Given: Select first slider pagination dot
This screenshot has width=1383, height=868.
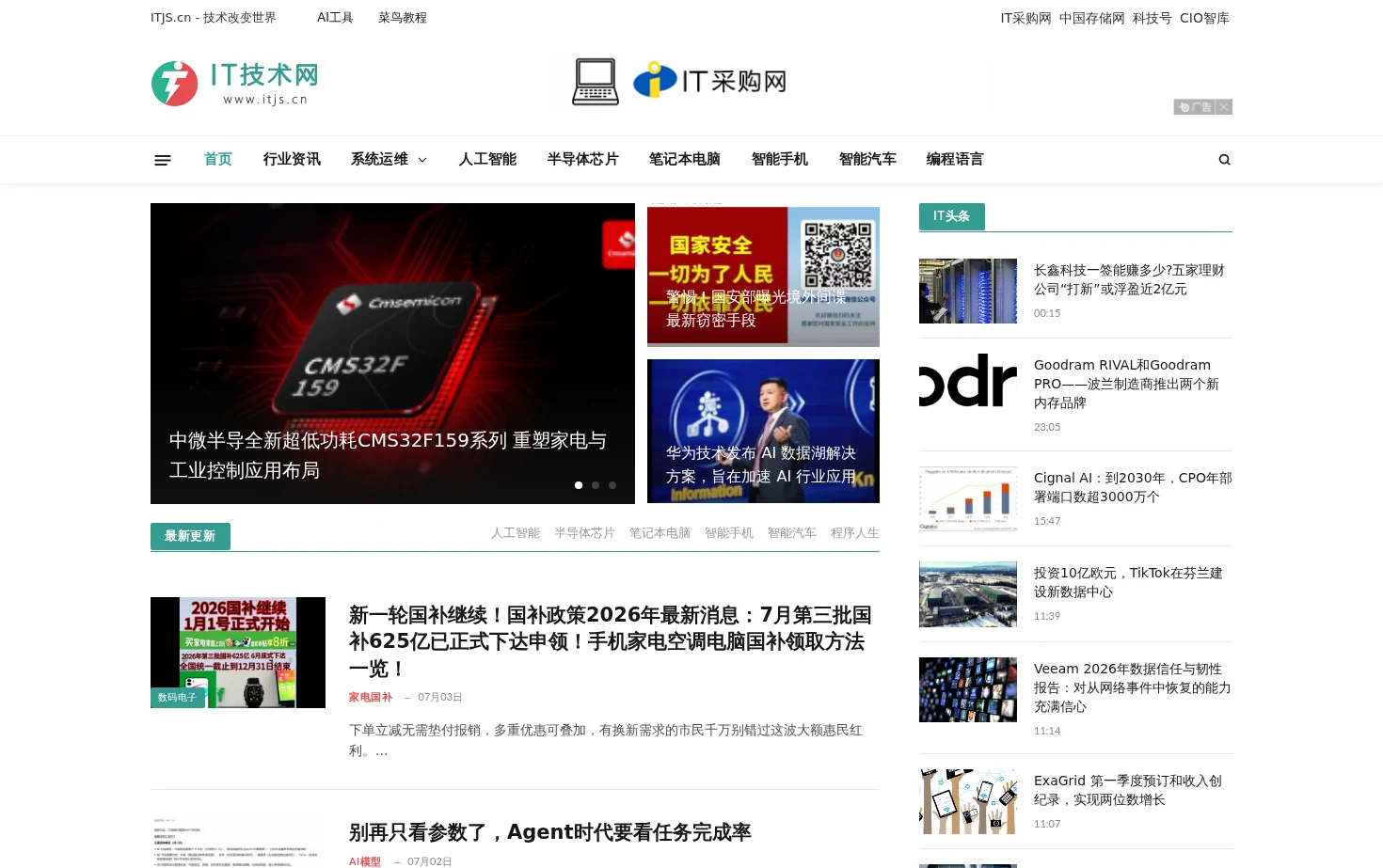Looking at the screenshot, I should [x=579, y=485].
